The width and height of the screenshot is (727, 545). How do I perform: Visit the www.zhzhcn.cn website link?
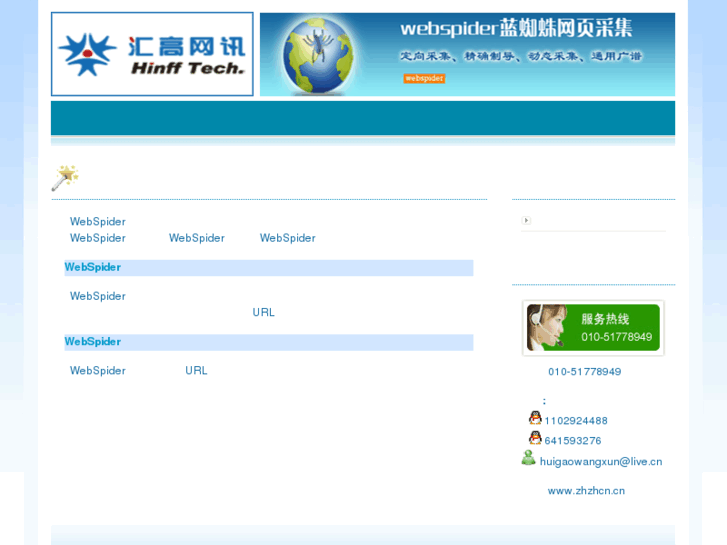point(586,491)
